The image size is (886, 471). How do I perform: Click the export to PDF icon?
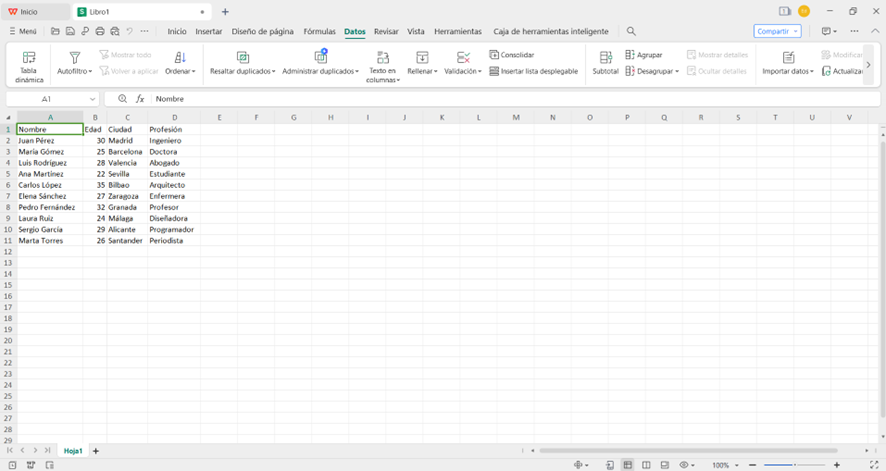click(85, 31)
